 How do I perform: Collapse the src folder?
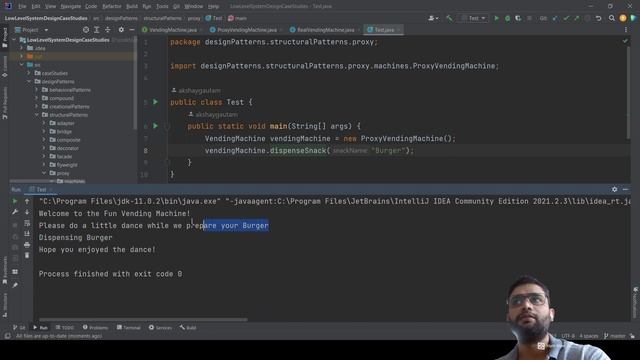click(x=22, y=64)
